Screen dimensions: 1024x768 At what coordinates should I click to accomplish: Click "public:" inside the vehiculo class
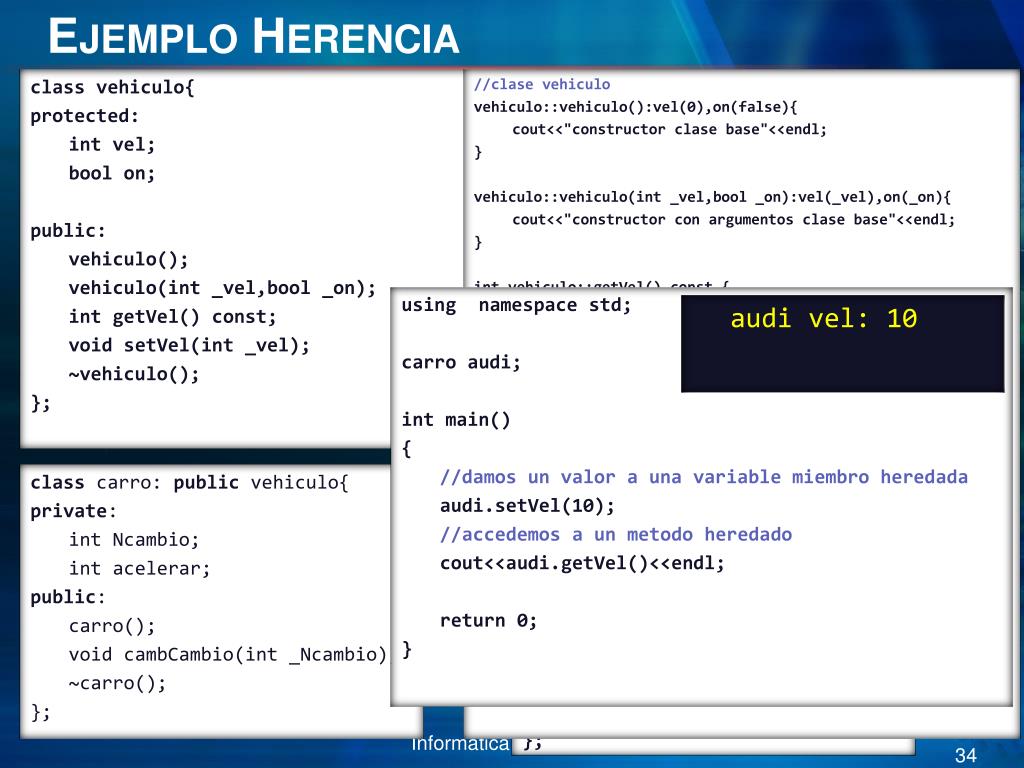tap(68, 231)
